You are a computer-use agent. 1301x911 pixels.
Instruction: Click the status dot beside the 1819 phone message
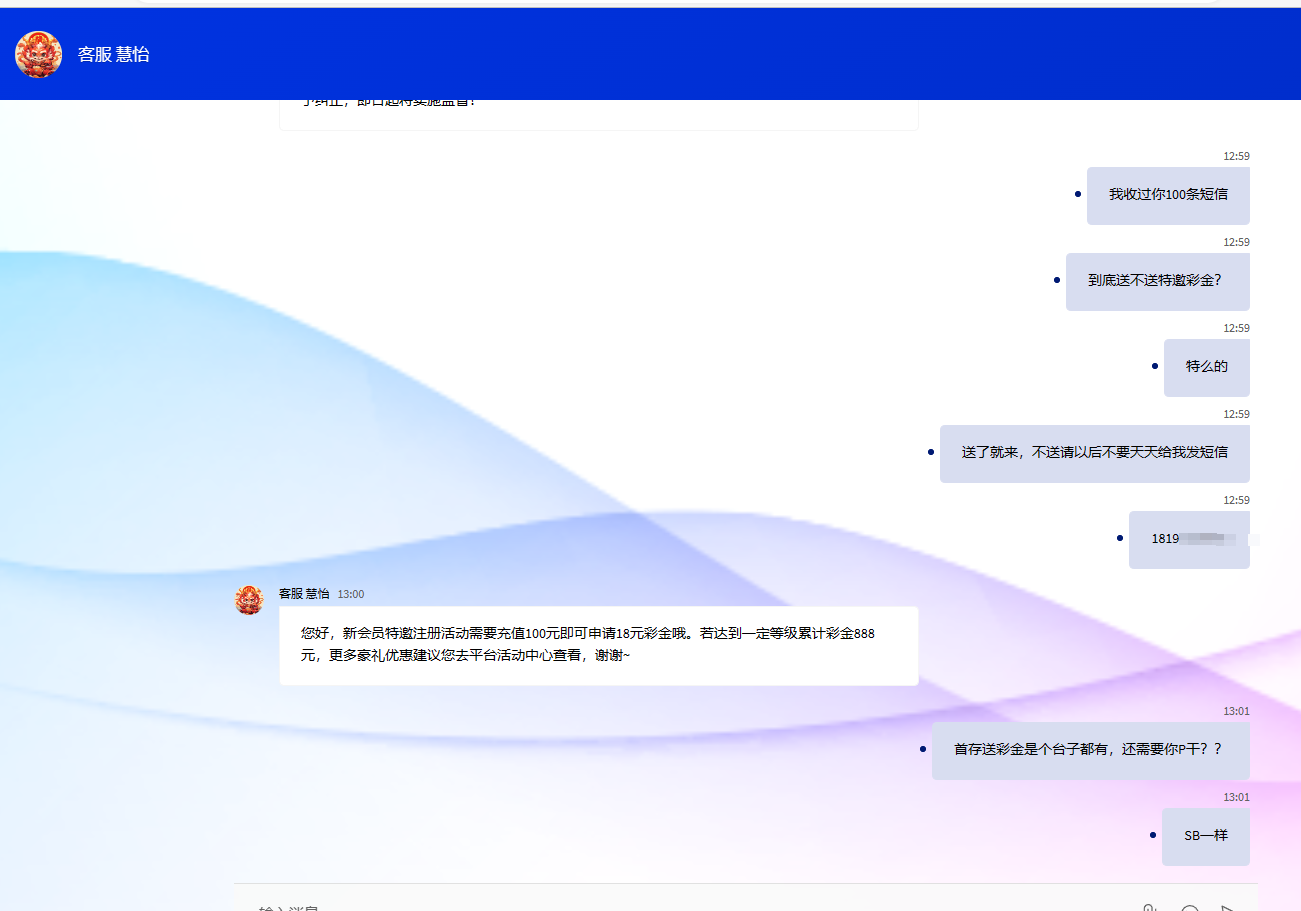1120,538
